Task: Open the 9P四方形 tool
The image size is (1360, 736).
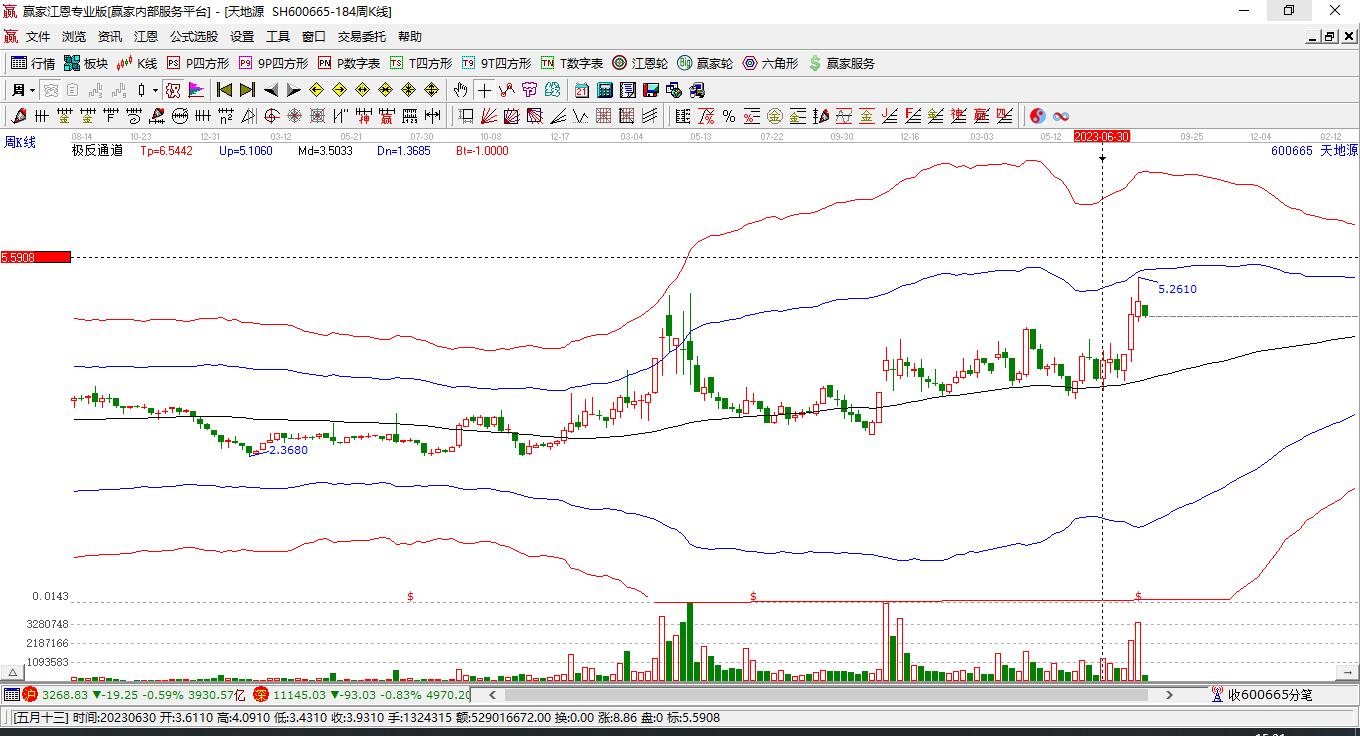Action: pyautogui.click(x=274, y=63)
